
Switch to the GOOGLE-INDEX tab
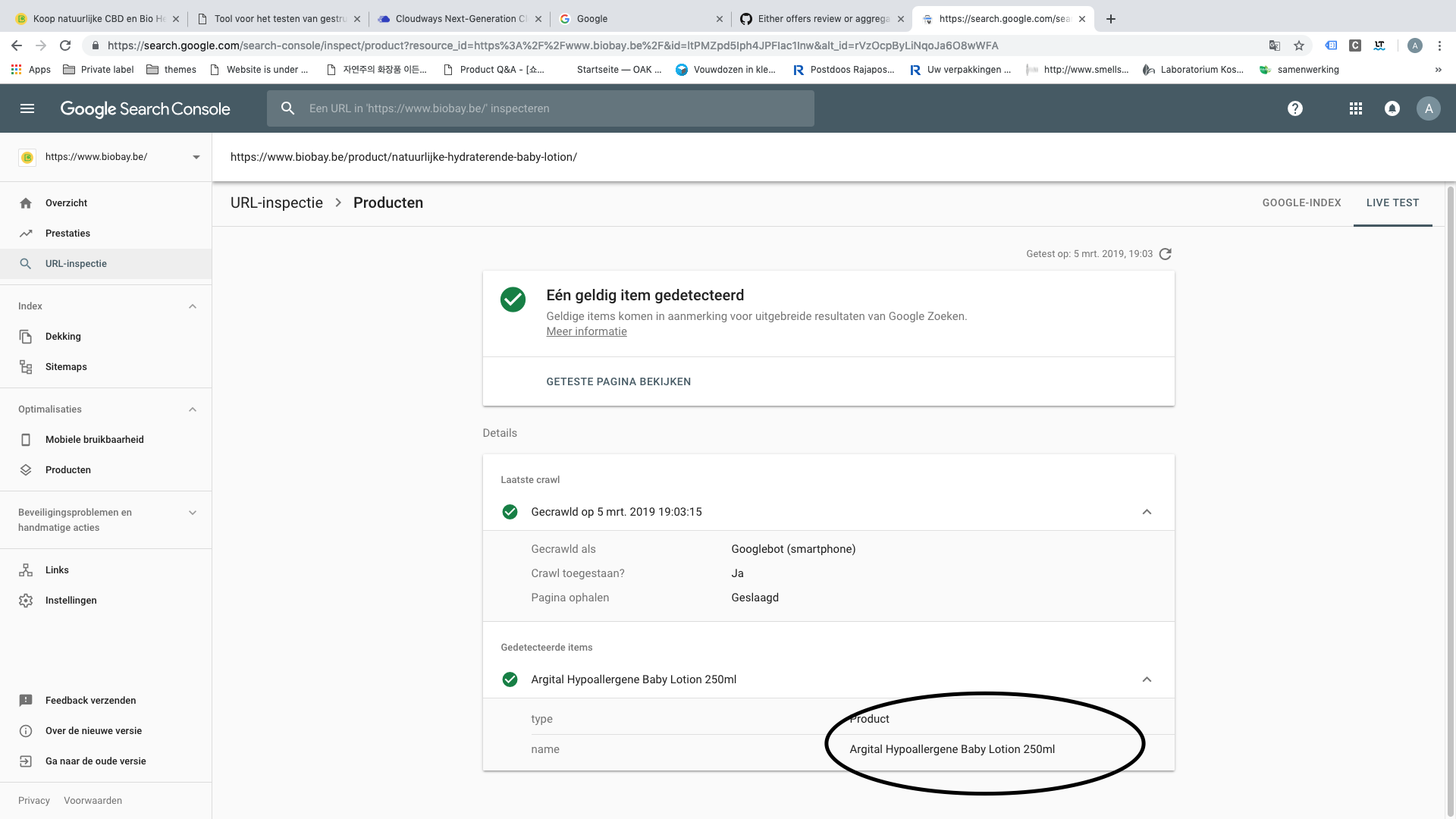pos(1301,203)
